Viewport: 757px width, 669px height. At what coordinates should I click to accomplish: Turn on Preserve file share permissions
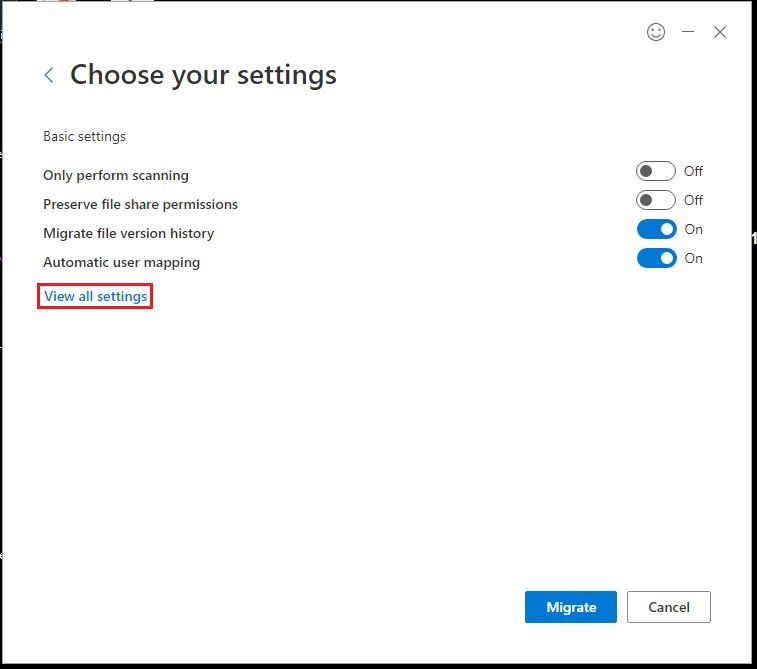[x=656, y=200]
